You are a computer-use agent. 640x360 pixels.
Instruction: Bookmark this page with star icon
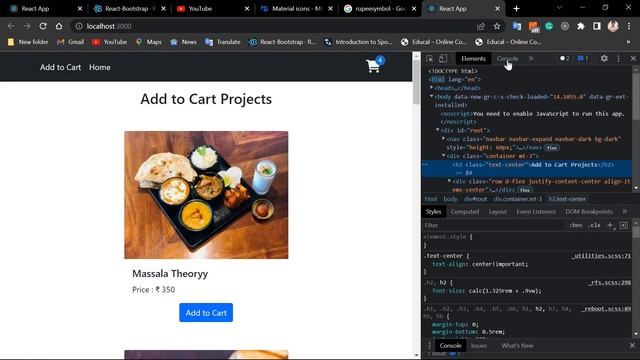pyautogui.click(x=497, y=26)
